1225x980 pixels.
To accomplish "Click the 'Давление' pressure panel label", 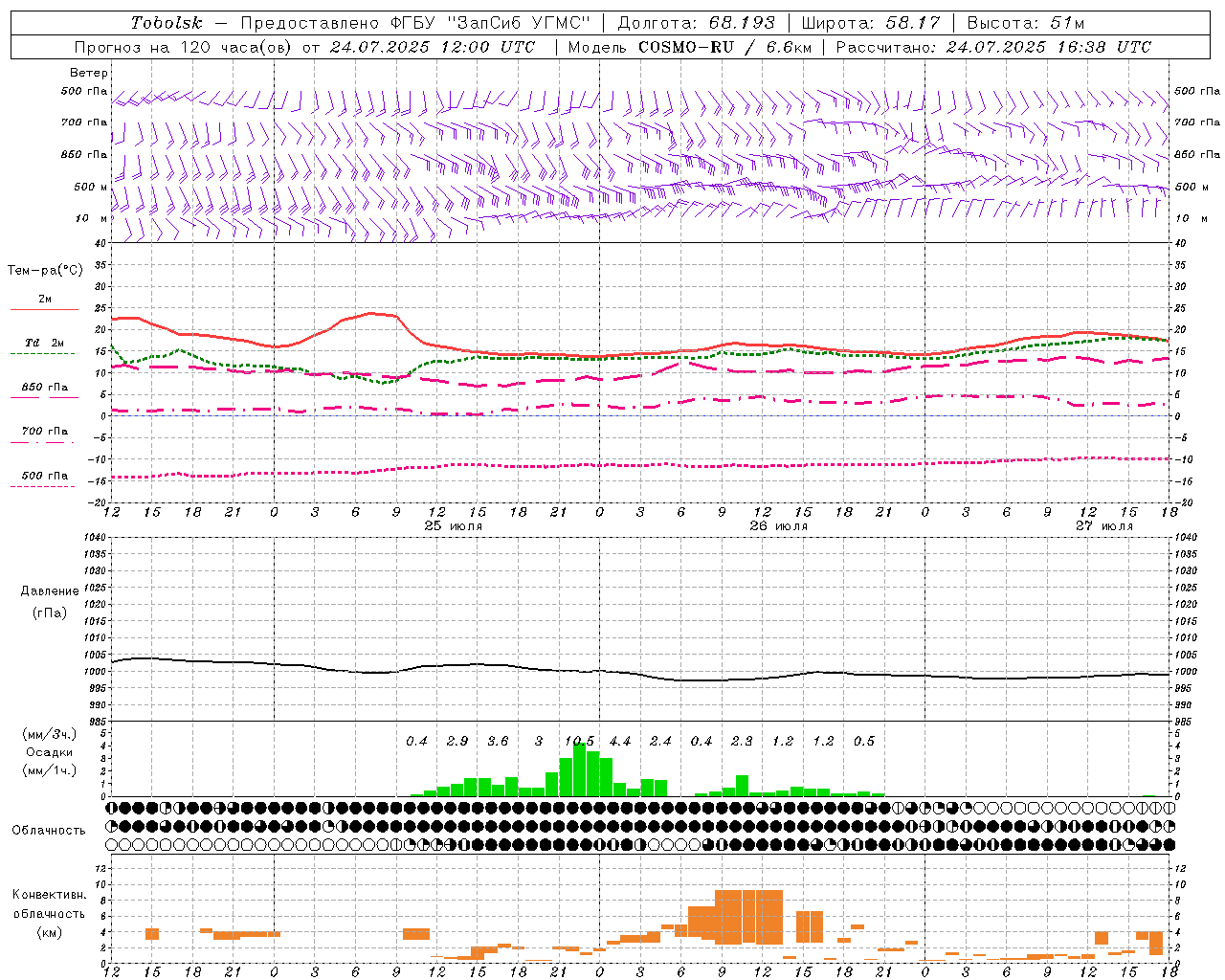I will pyautogui.click(x=50, y=591).
